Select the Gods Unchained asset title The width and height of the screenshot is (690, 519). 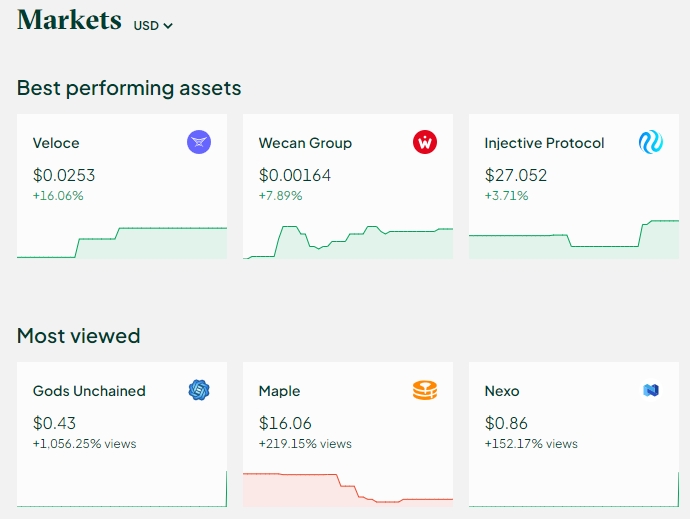89,391
